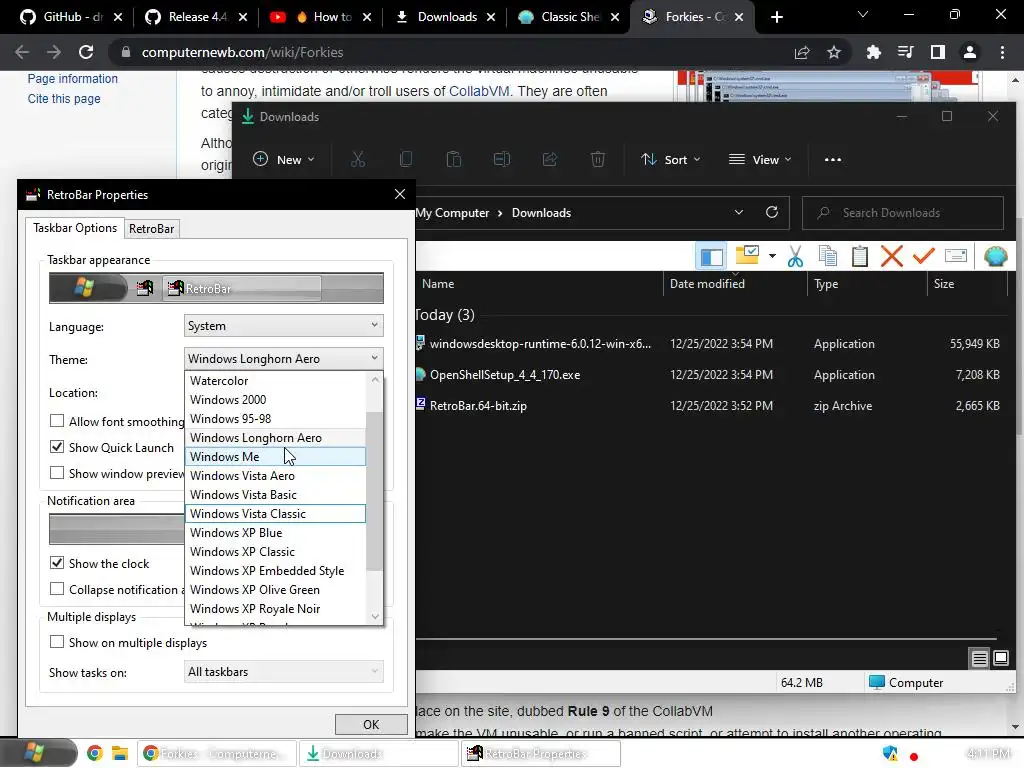Click the Refresh icon beside the address bar

(x=772, y=212)
